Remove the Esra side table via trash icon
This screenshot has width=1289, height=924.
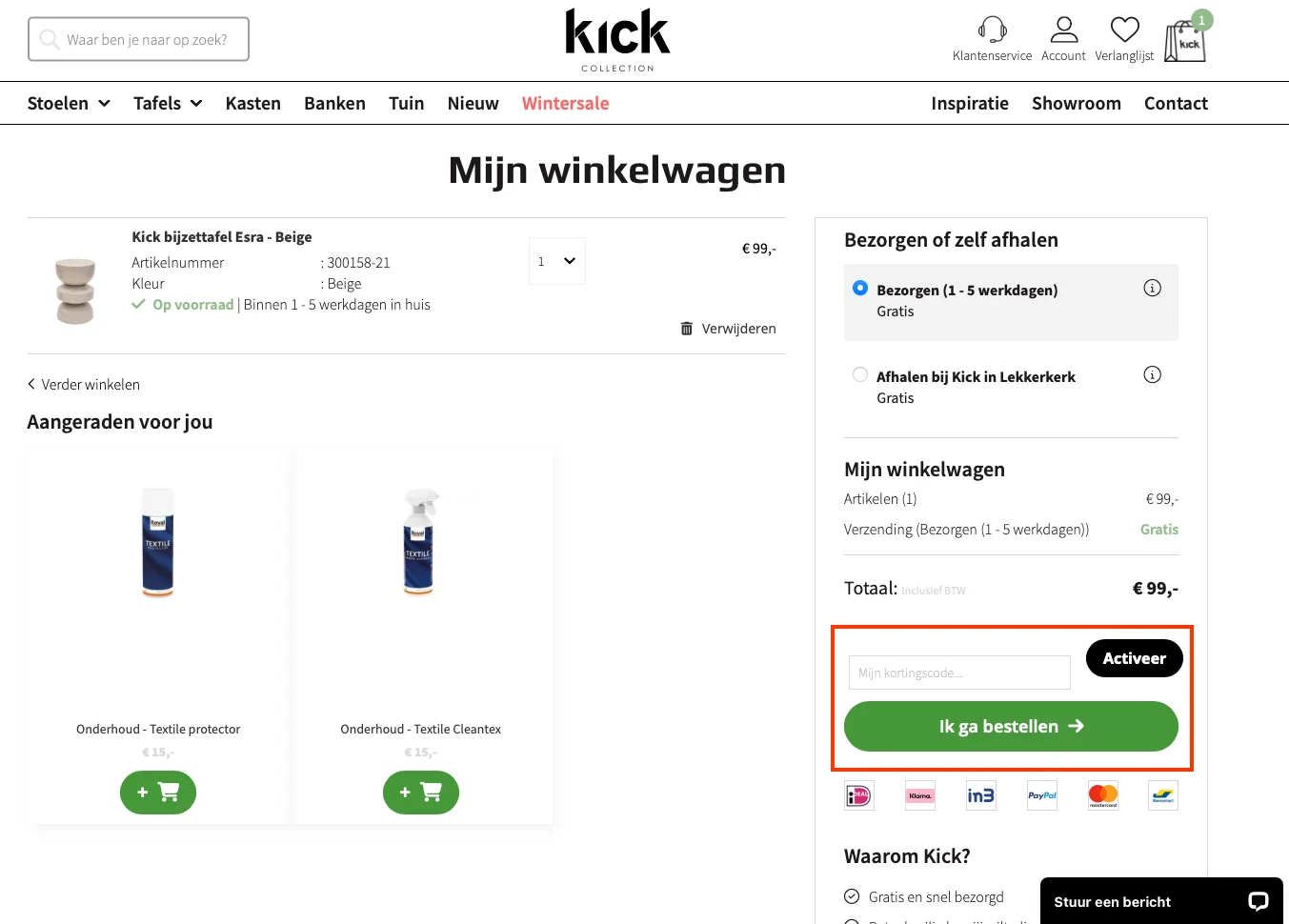[x=686, y=328]
